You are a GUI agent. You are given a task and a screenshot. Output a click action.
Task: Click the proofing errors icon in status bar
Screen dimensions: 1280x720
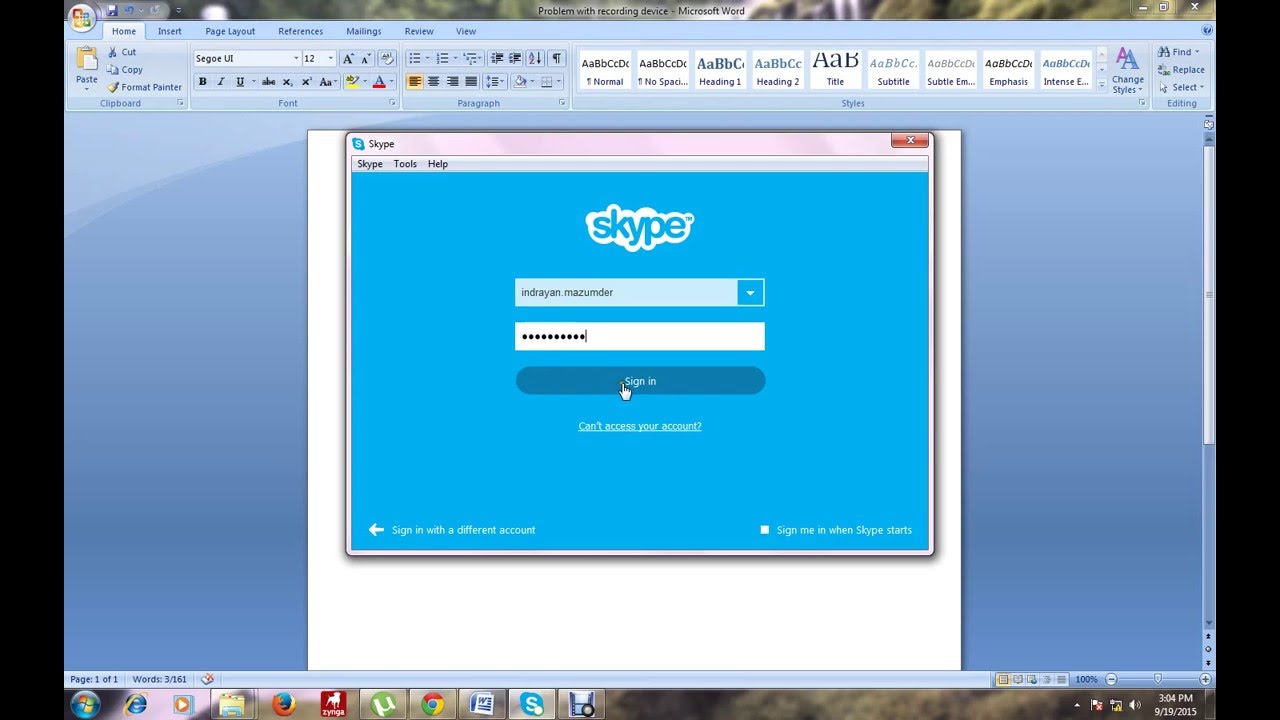[x=207, y=679]
